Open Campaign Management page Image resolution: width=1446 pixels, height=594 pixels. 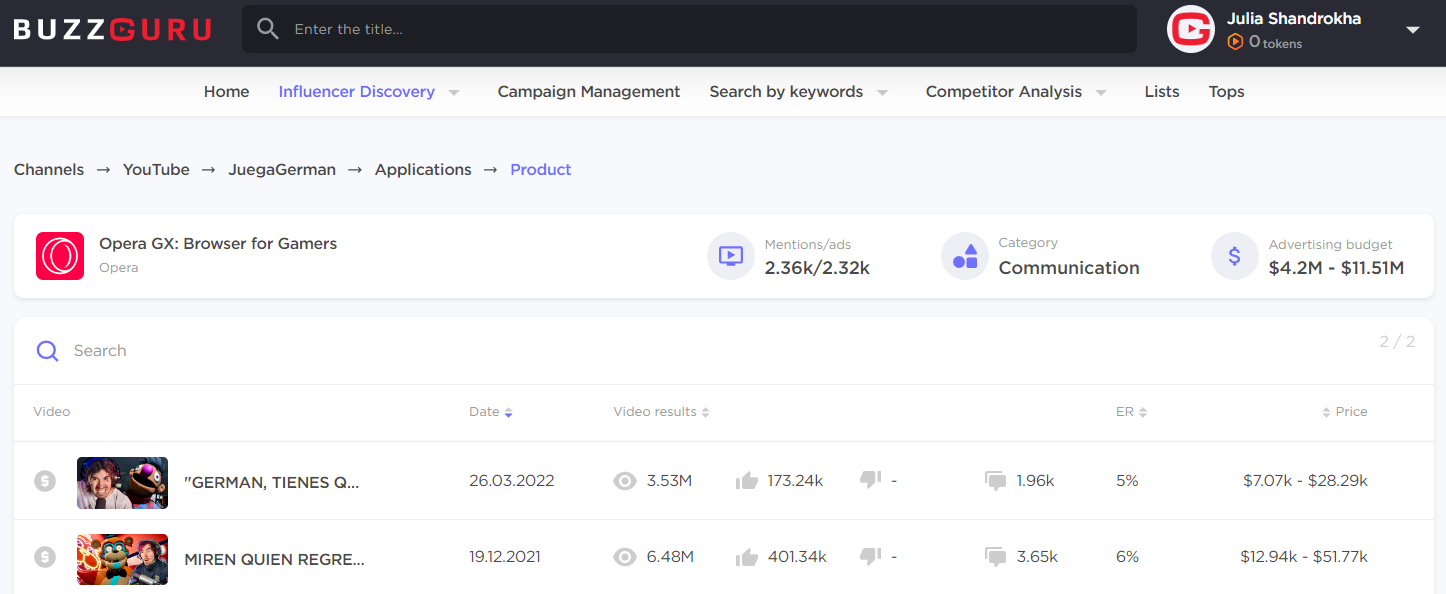pyautogui.click(x=589, y=91)
